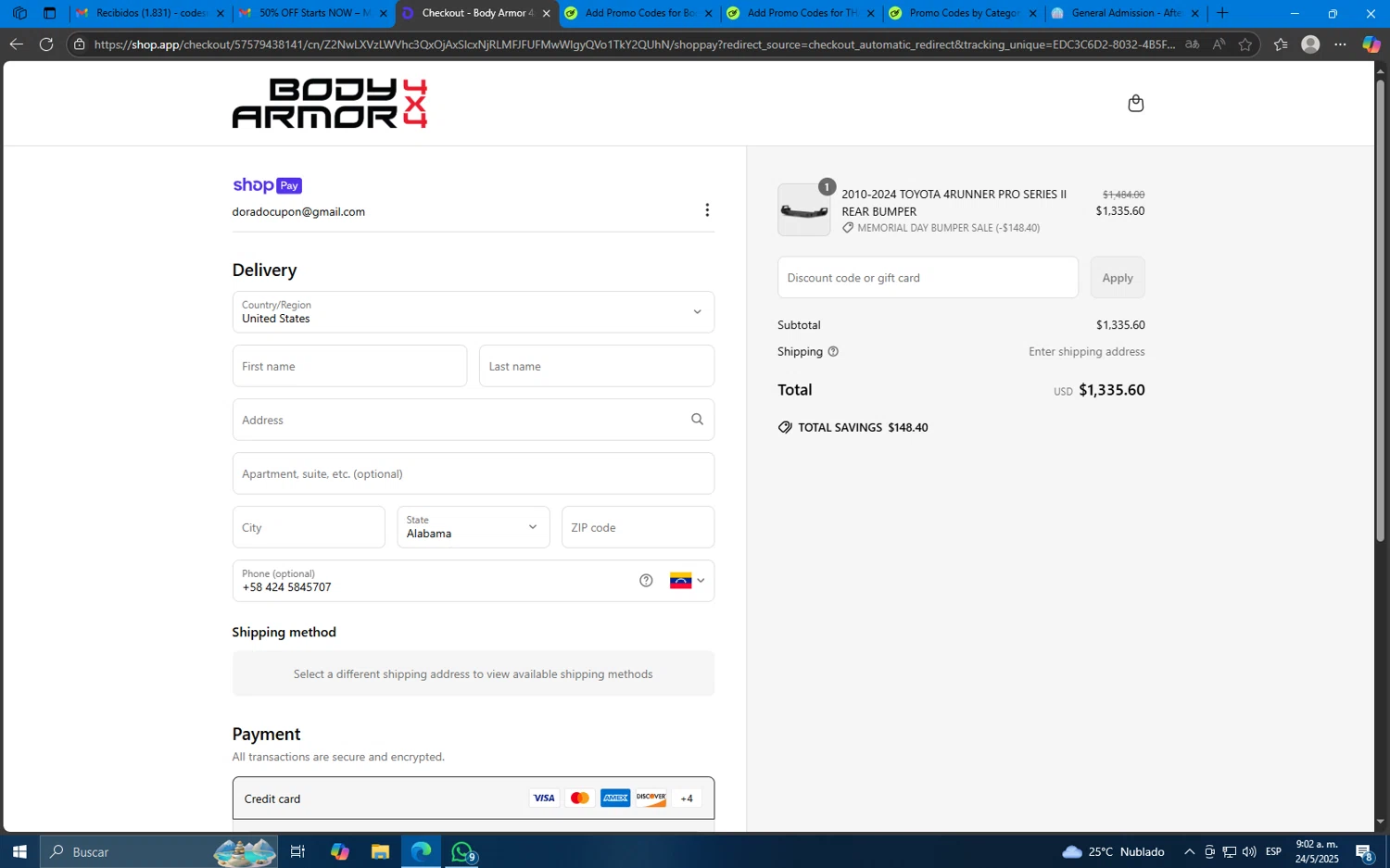
Task: Close the Checkout - Body Armor tab
Action: [x=546, y=13]
